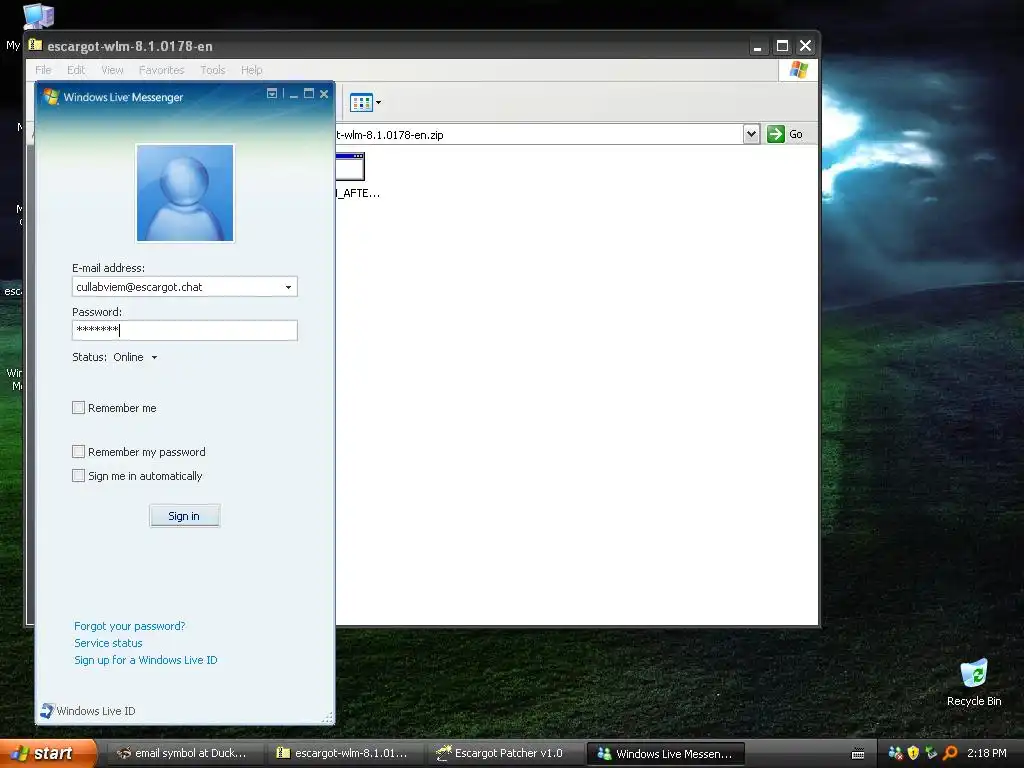Click the Sign in button

pyautogui.click(x=184, y=516)
